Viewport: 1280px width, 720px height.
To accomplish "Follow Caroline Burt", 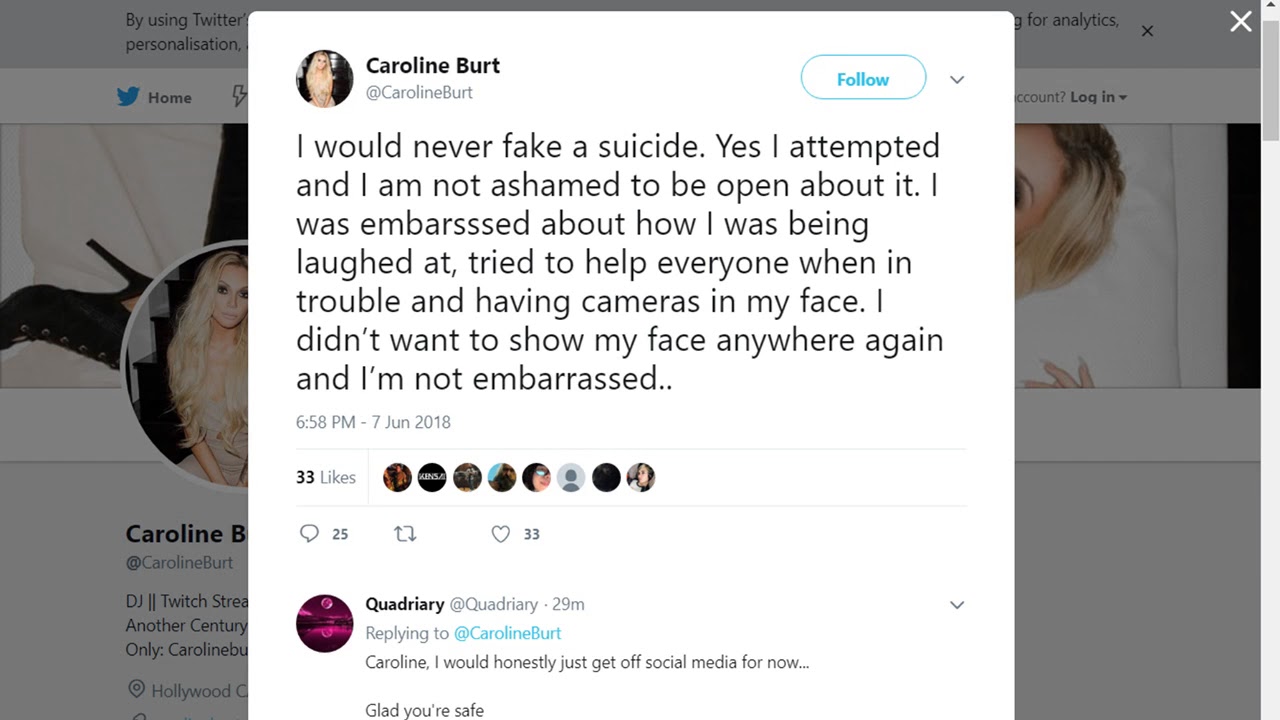I will pos(863,78).
